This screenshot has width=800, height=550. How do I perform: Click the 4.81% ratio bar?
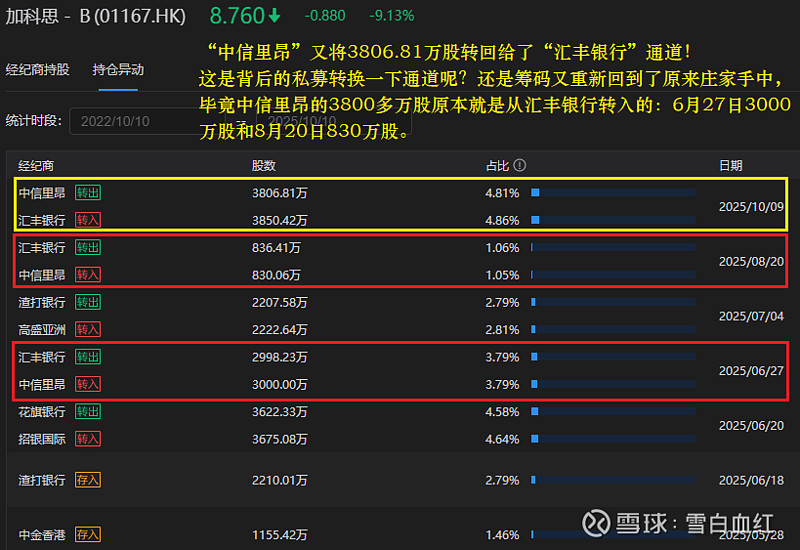[613, 192]
